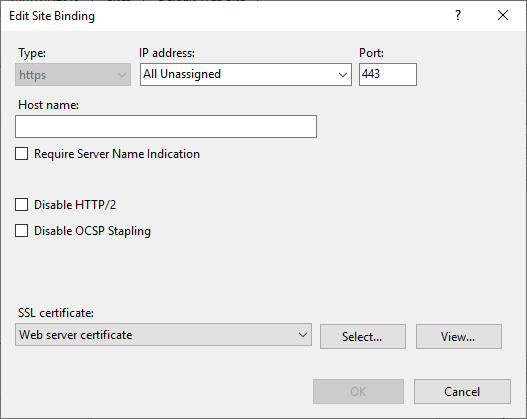This screenshot has height=419, width=527.
Task: Tick the Disable HTTP/2 checkbox
Action: pyautogui.click(x=22, y=205)
